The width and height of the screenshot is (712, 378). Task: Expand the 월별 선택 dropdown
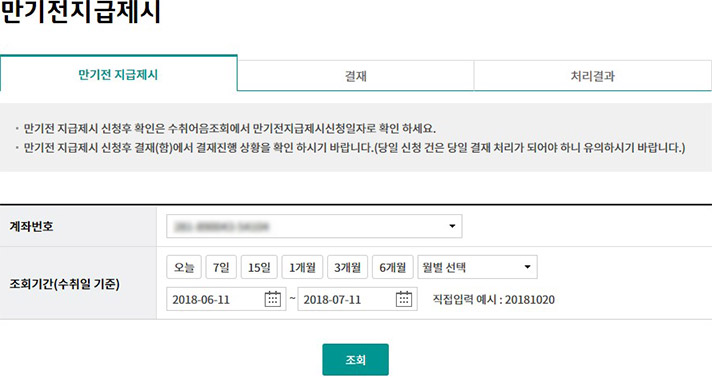click(477, 267)
